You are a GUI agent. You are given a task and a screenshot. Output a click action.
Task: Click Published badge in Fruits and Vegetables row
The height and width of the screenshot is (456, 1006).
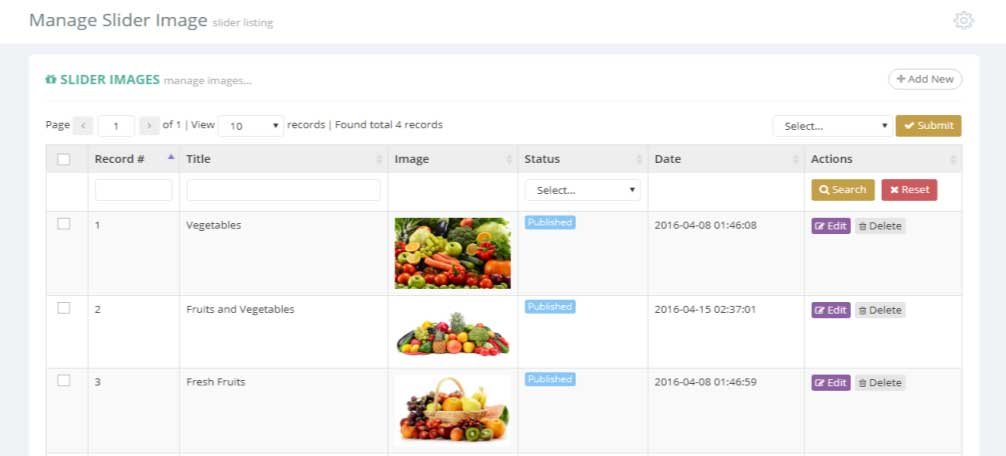pos(550,307)
